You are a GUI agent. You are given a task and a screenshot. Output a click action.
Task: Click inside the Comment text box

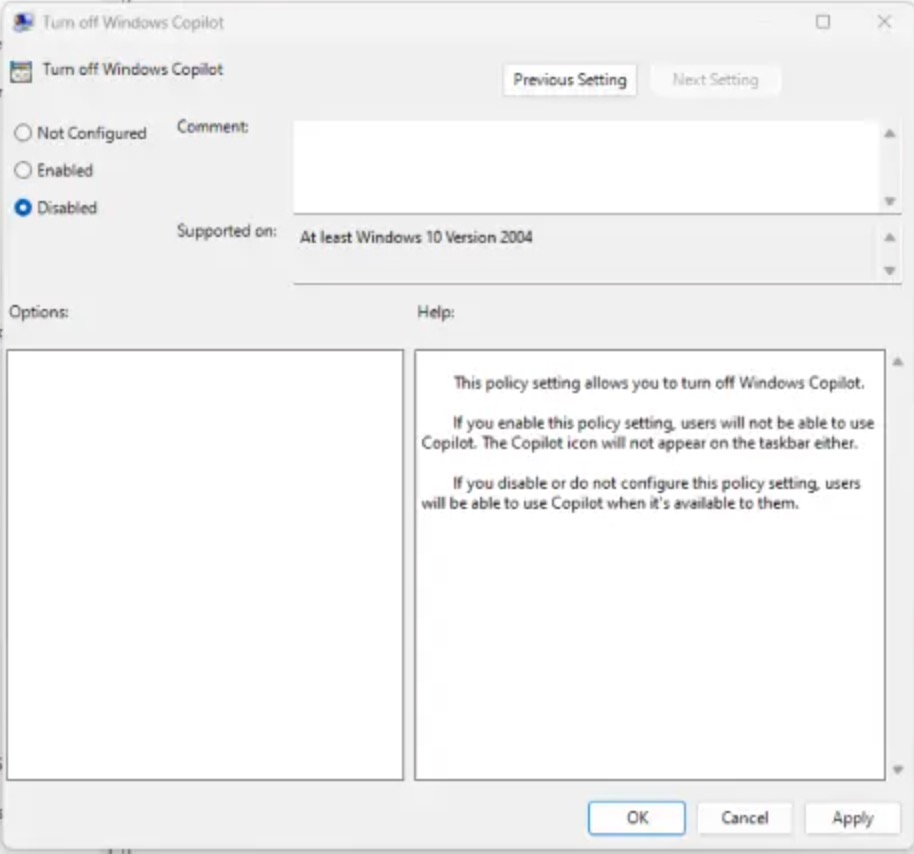[586, 167]
